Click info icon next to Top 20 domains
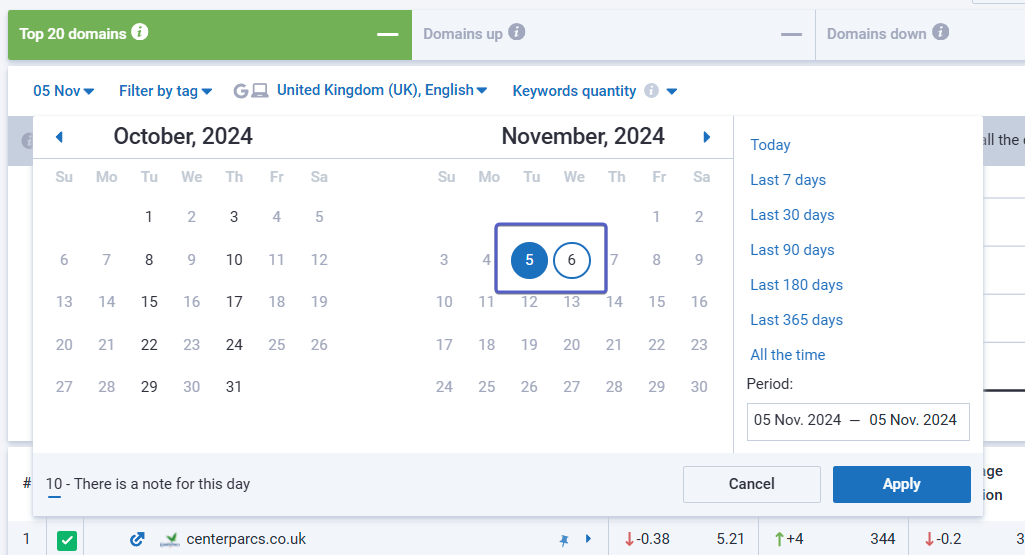The height and width of the screenshot is (555, 1025). [140, 33]
